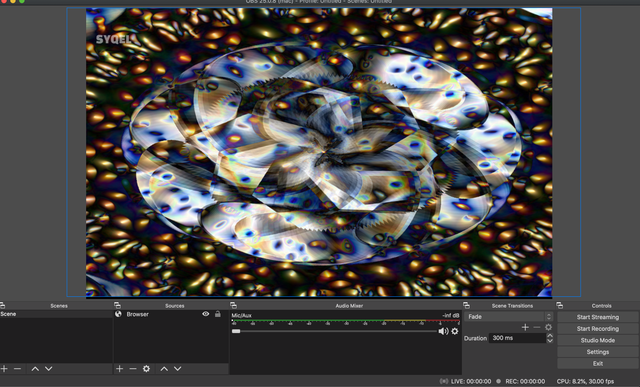Move scene up with arrow icon

[35, 369]
